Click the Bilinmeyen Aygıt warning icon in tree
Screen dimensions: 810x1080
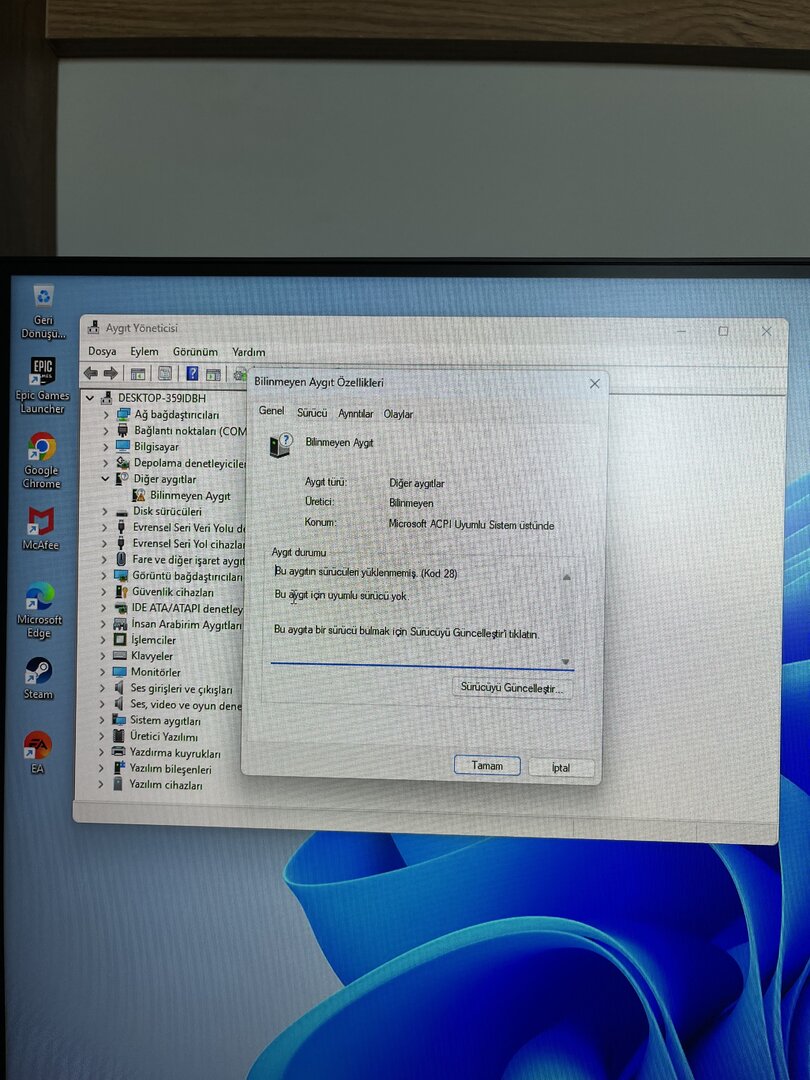[x=138, y=495]
